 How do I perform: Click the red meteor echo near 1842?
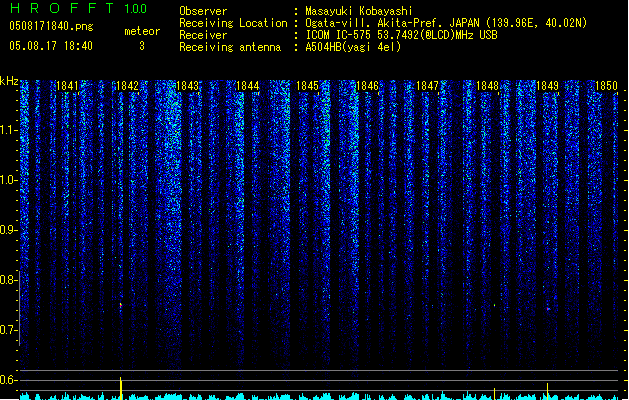click(x=120, y=305)
